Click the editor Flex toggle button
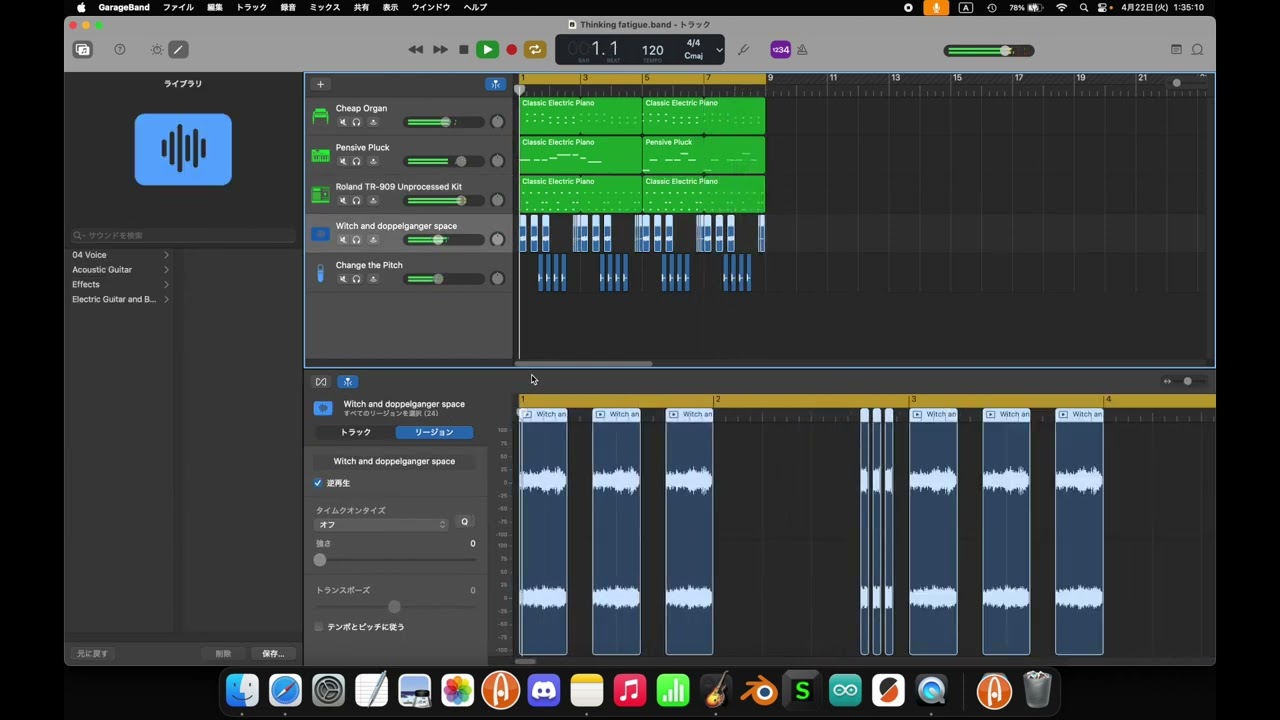 [321, 382]
